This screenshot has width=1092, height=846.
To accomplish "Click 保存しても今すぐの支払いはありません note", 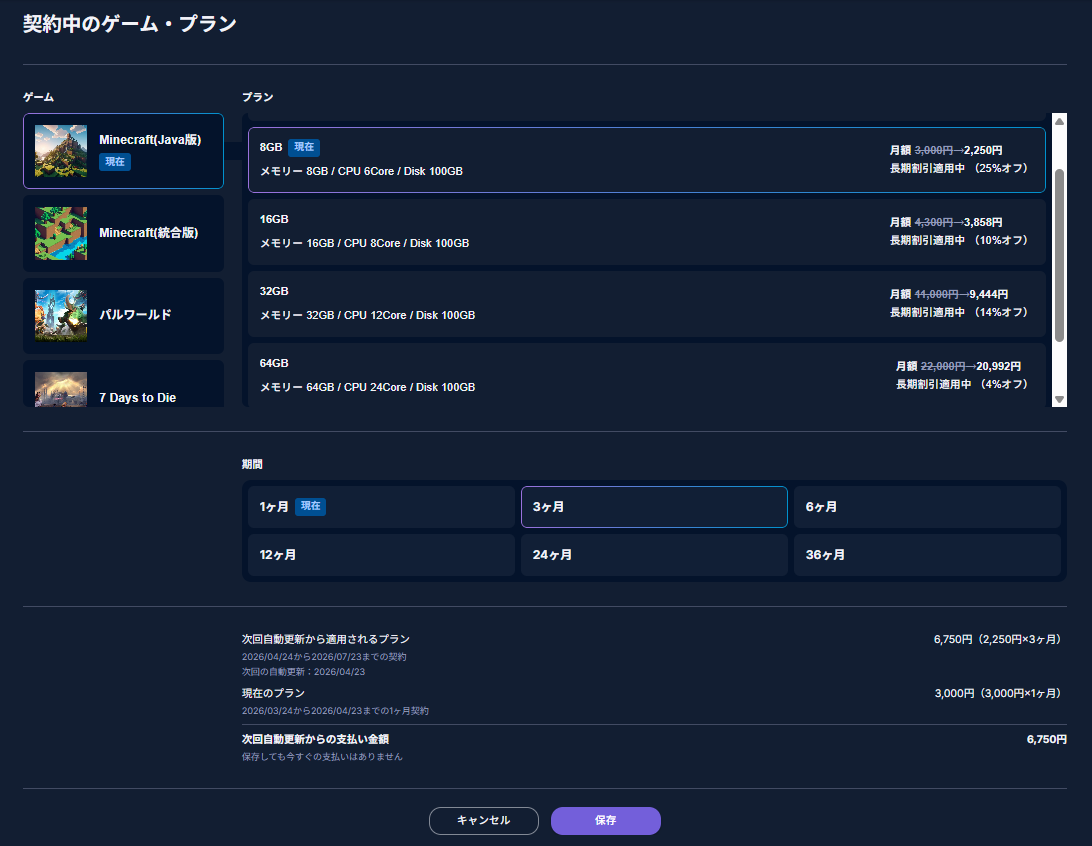I will 322,757.
